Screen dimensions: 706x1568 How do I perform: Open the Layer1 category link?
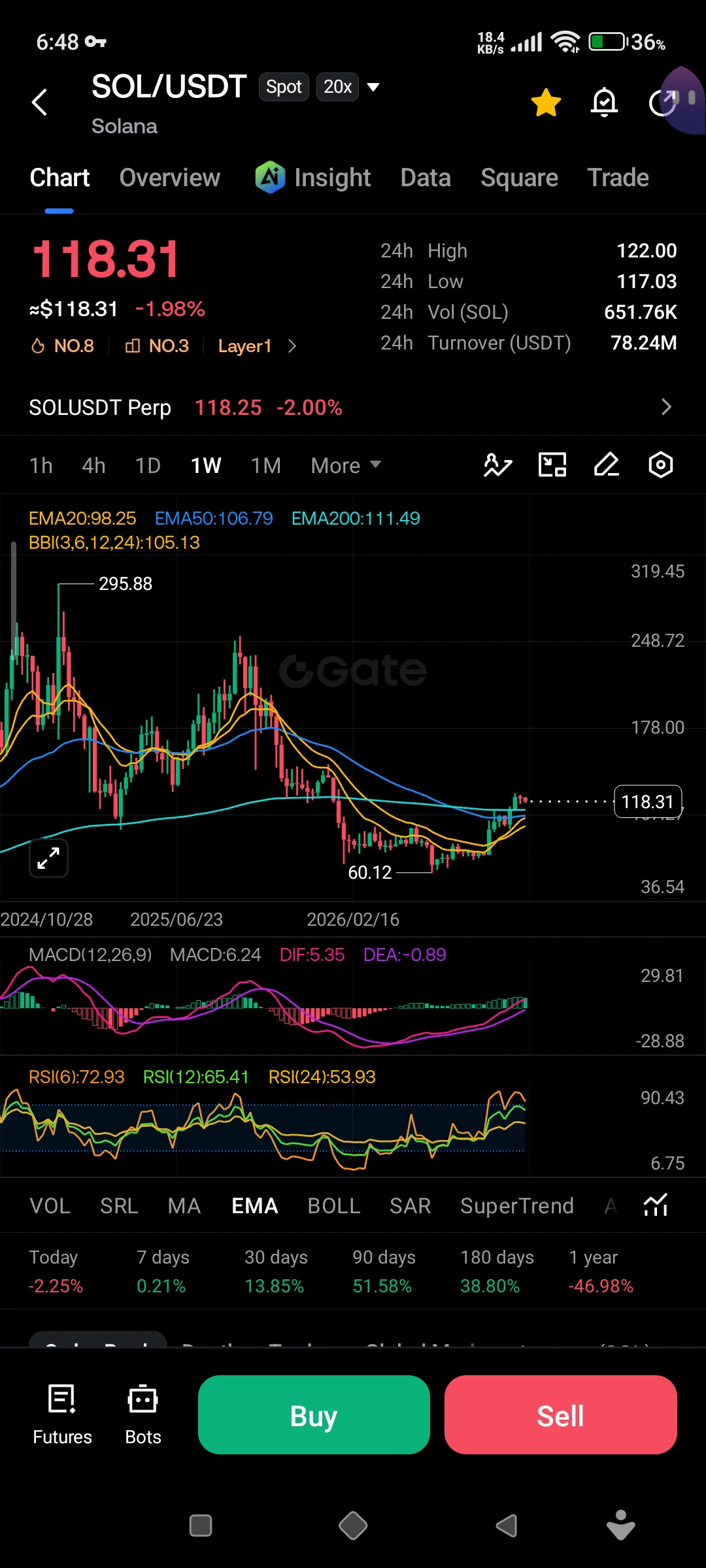point(257,346)
